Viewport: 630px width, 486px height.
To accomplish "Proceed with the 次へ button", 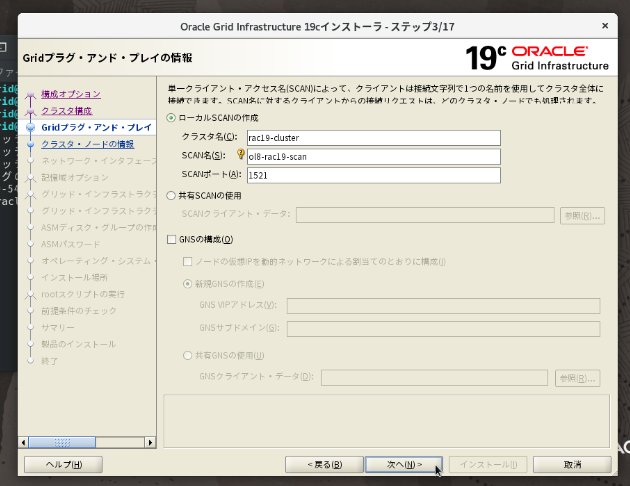I will [x=404, y=465].
